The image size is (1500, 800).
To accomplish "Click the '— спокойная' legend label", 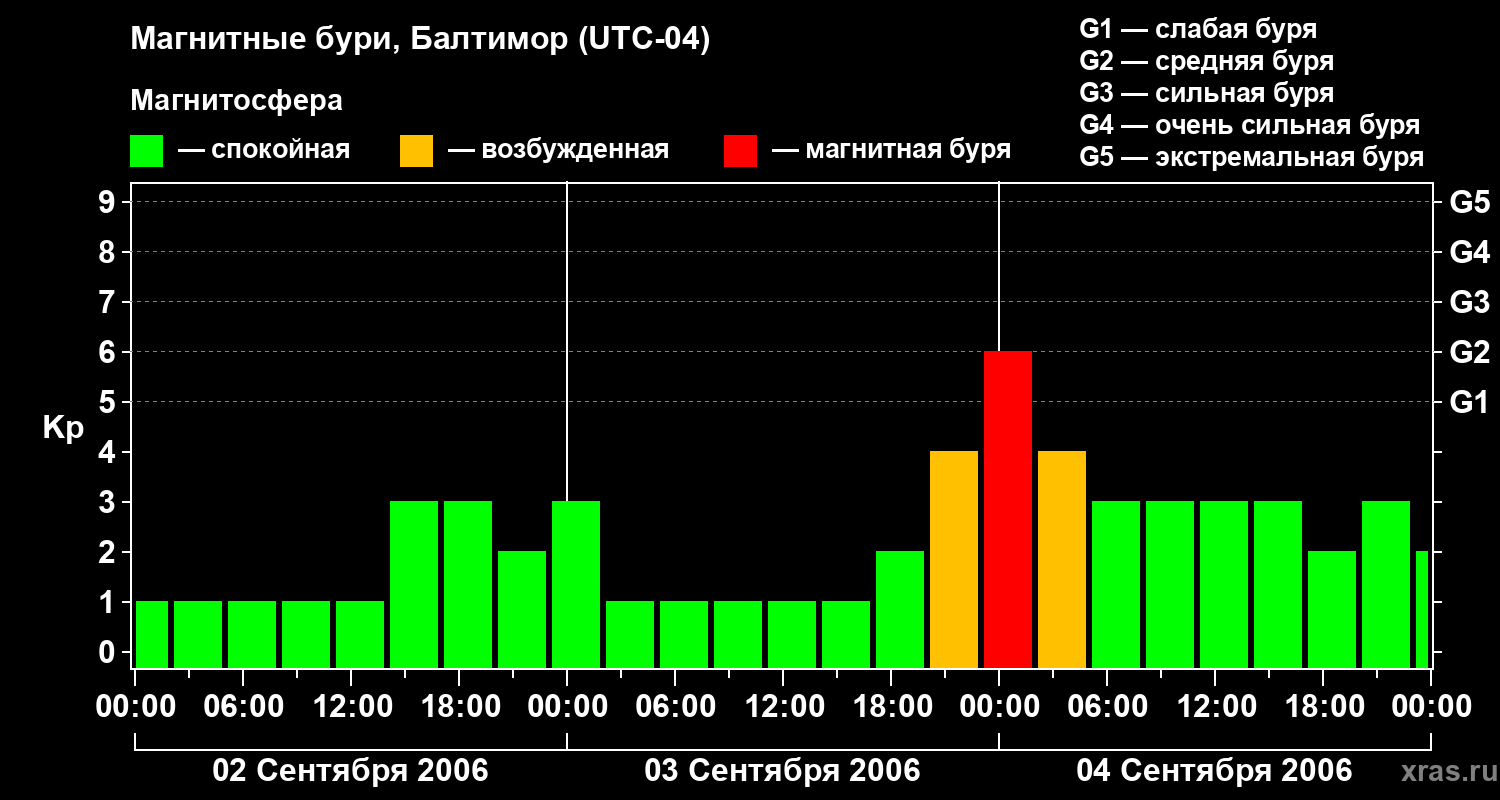I will (x=264, y=151).
